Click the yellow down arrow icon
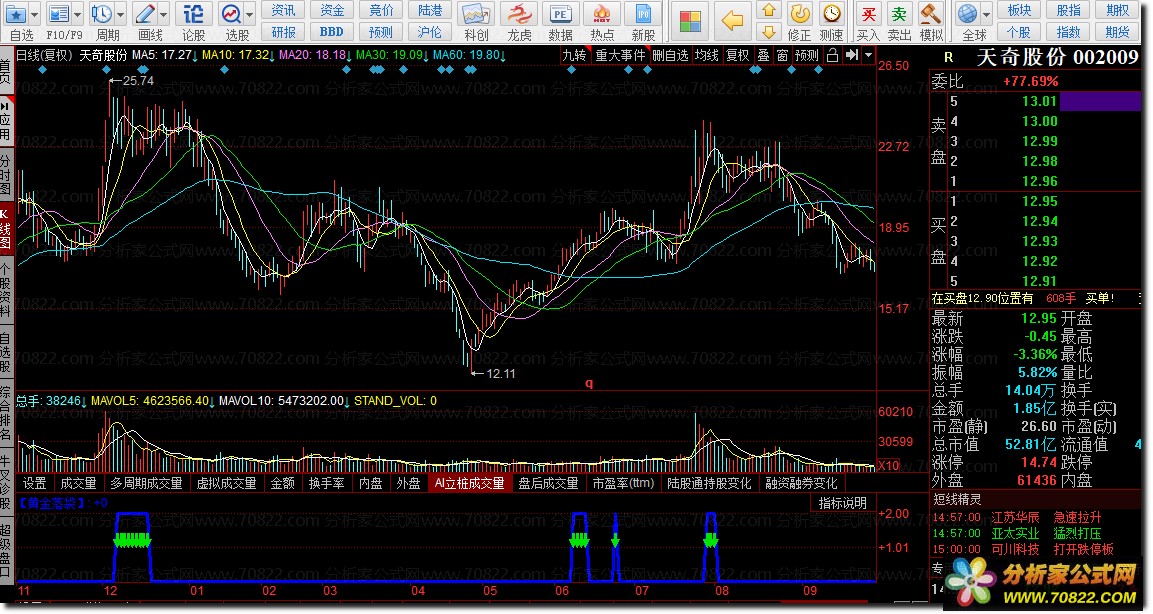 pos(768,32)
